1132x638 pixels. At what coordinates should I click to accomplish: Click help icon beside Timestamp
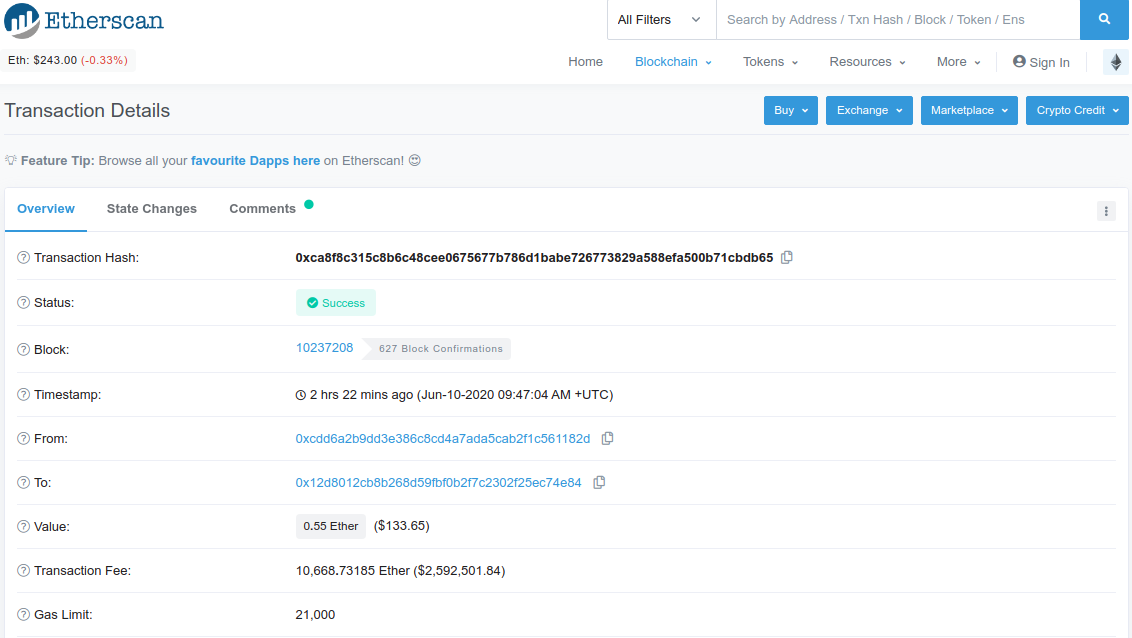24,395
